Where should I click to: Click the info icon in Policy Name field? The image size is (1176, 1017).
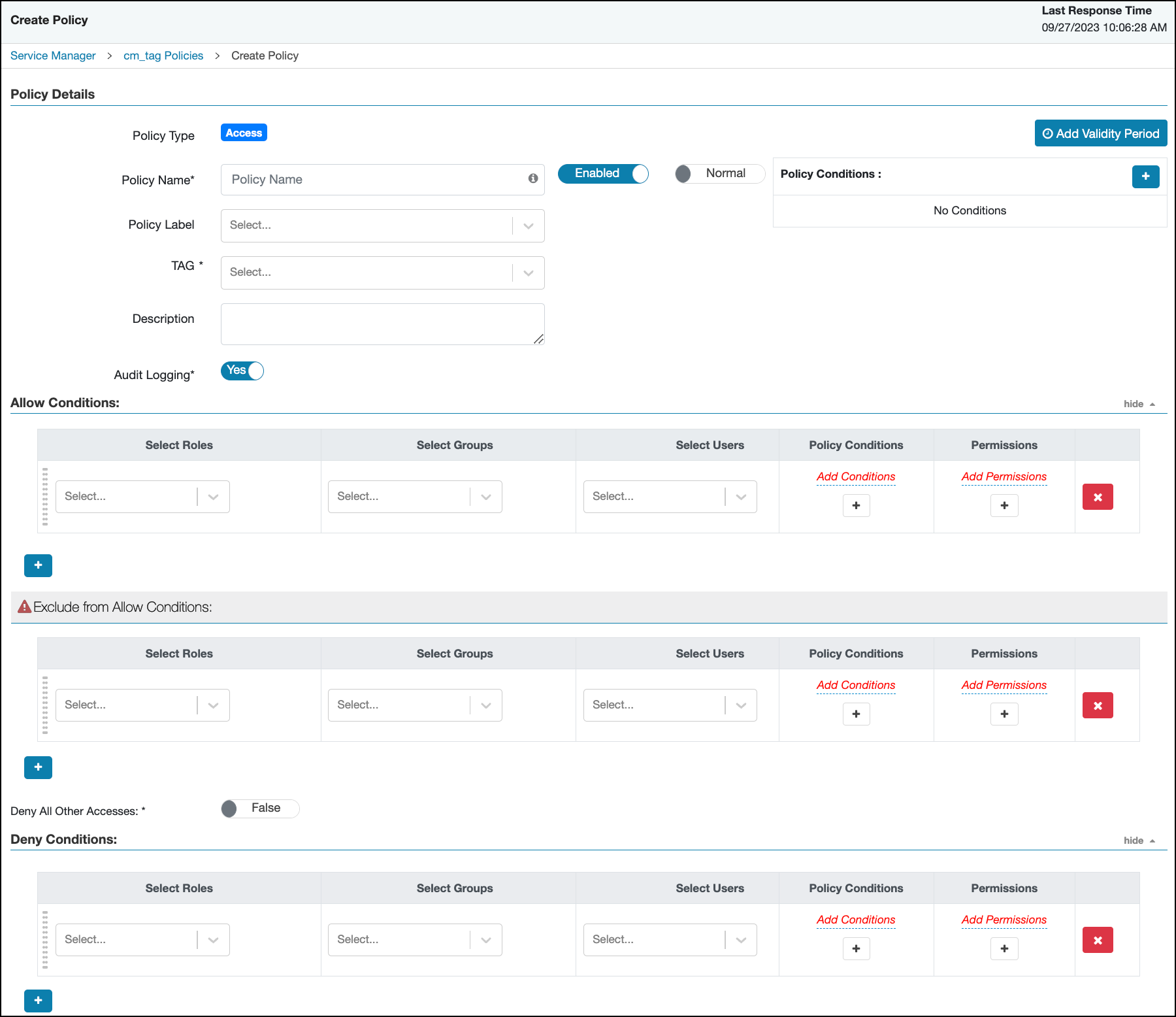click(x=533, y=178)
